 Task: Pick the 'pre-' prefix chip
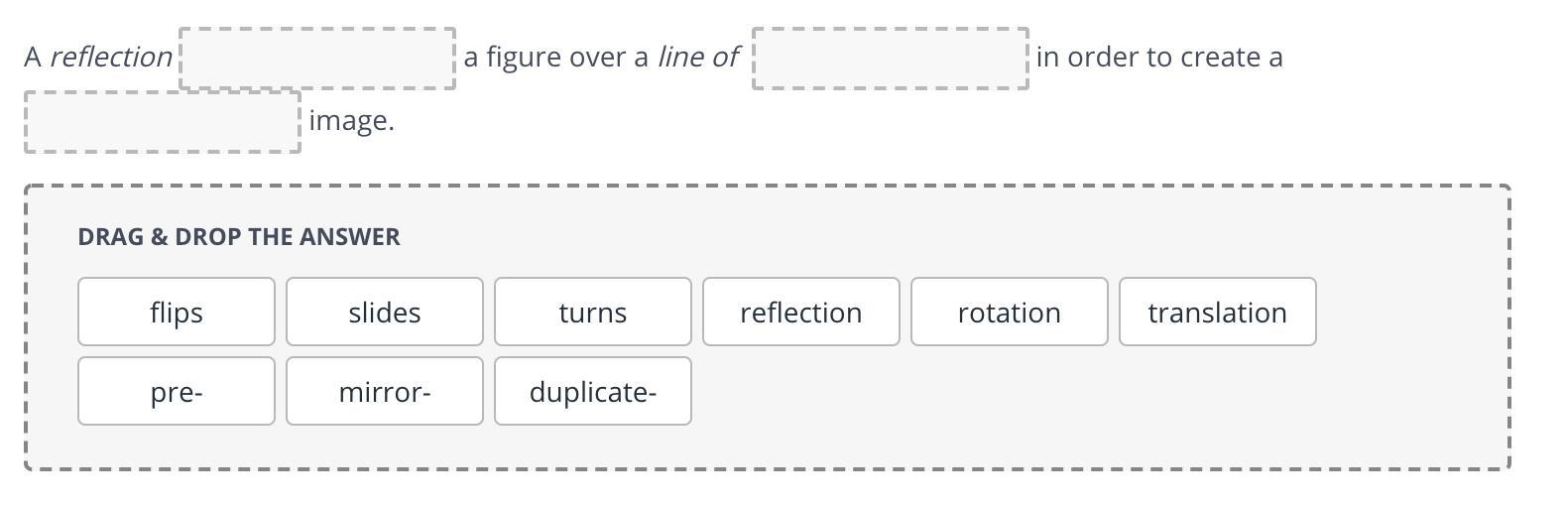[177, 392]
